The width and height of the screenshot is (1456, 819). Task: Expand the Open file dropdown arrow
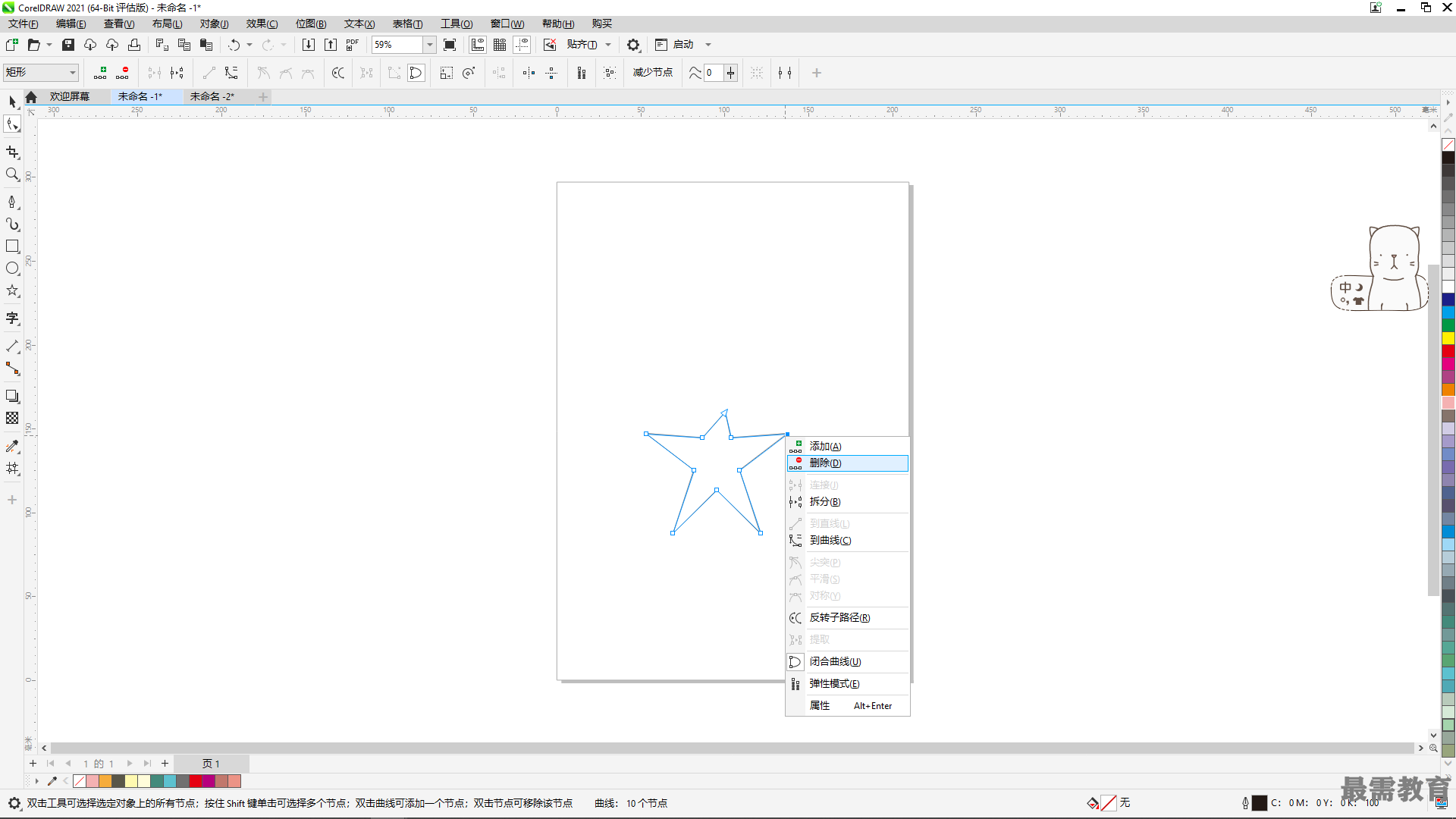(x=49, y=45)
